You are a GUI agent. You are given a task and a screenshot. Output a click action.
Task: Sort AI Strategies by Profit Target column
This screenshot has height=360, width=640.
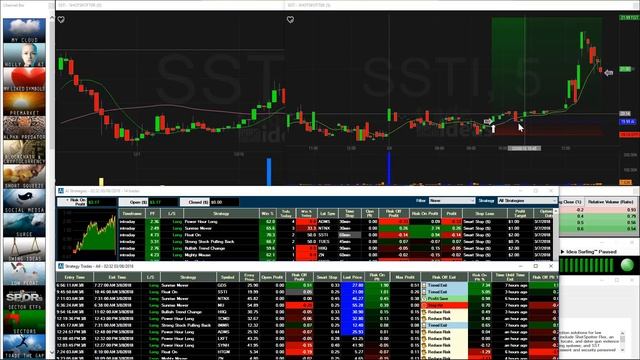520,213
